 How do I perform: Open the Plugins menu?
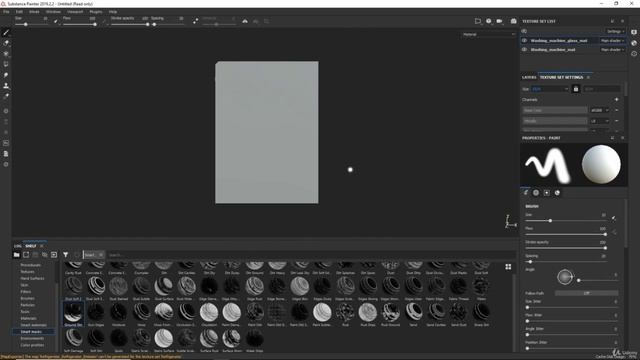point(96,12)
